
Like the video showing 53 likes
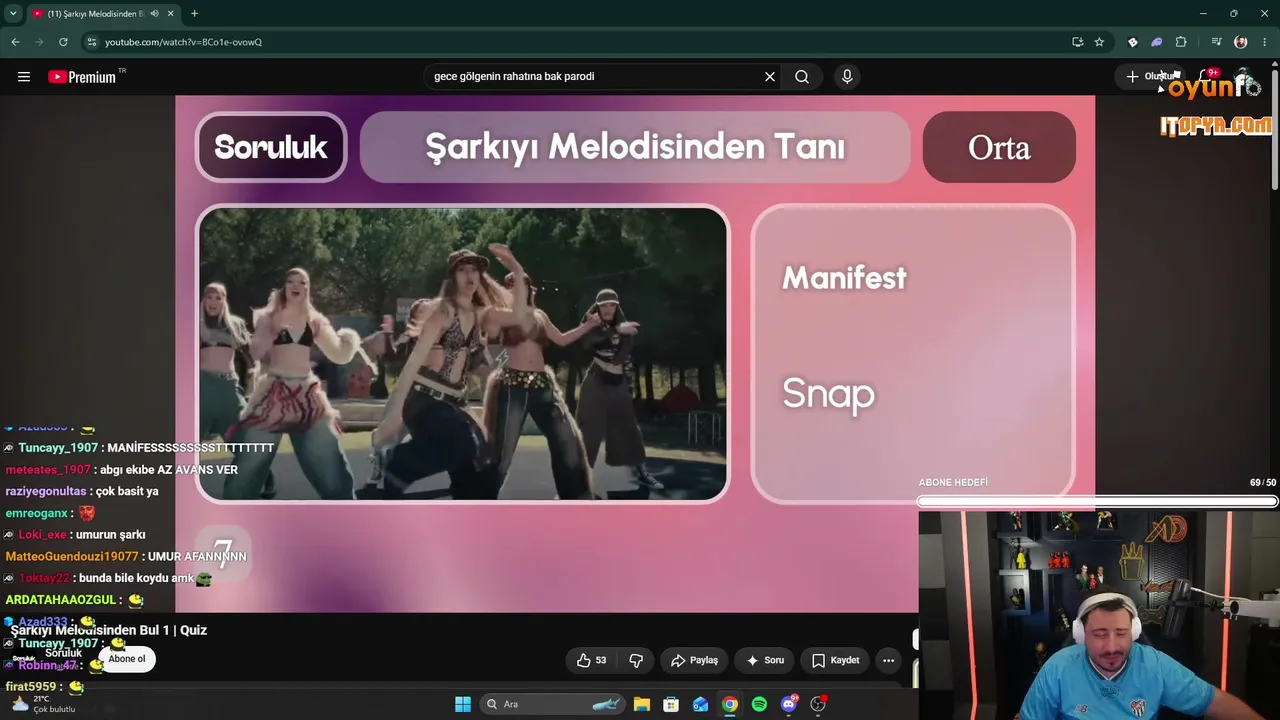click(591, 660)
